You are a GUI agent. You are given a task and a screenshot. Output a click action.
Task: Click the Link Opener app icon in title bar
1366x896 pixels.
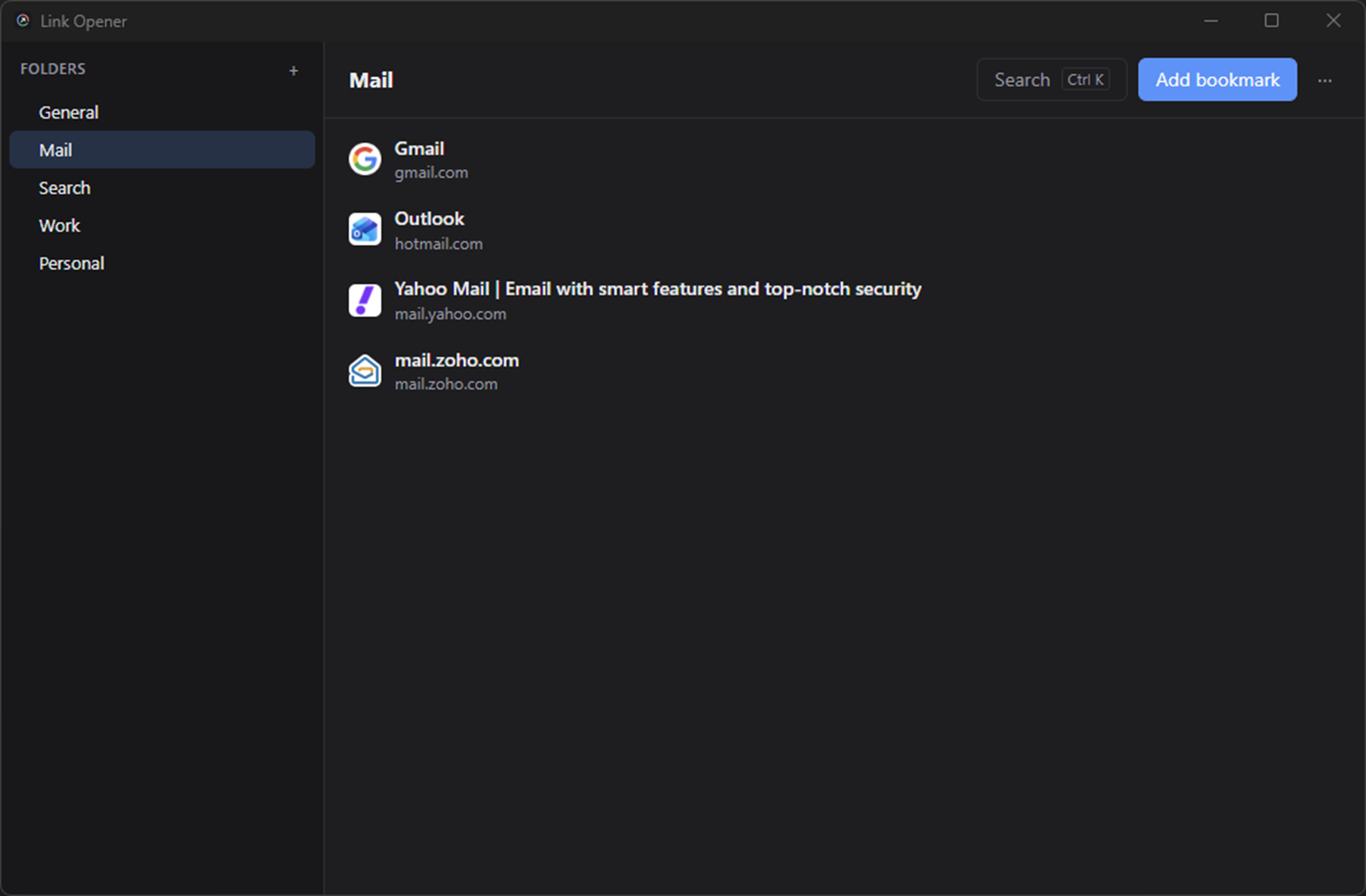coord(23,21)
